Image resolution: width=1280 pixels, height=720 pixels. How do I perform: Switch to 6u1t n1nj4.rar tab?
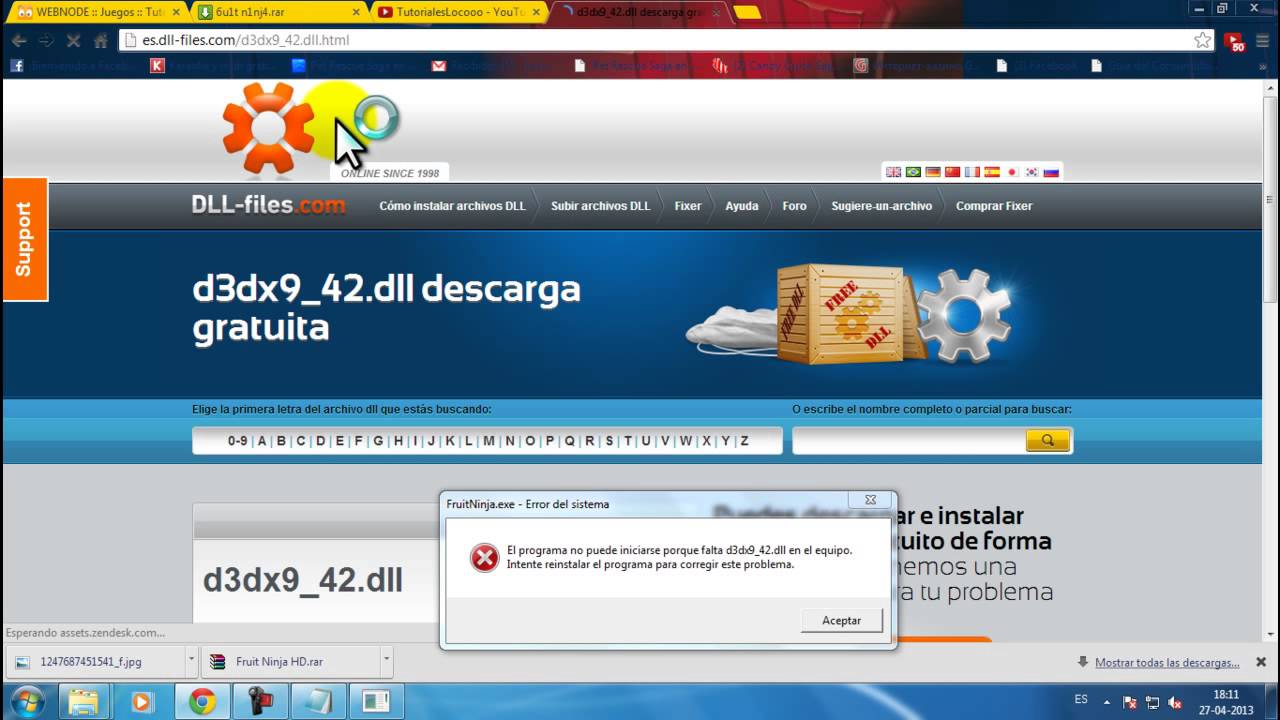click(x=279, y=12)
